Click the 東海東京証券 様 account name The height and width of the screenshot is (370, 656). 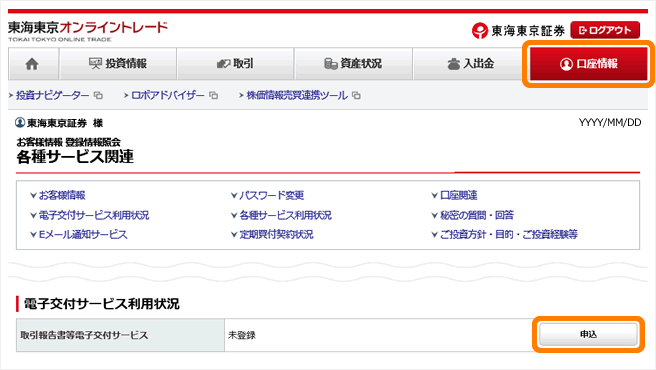(65, 123)
